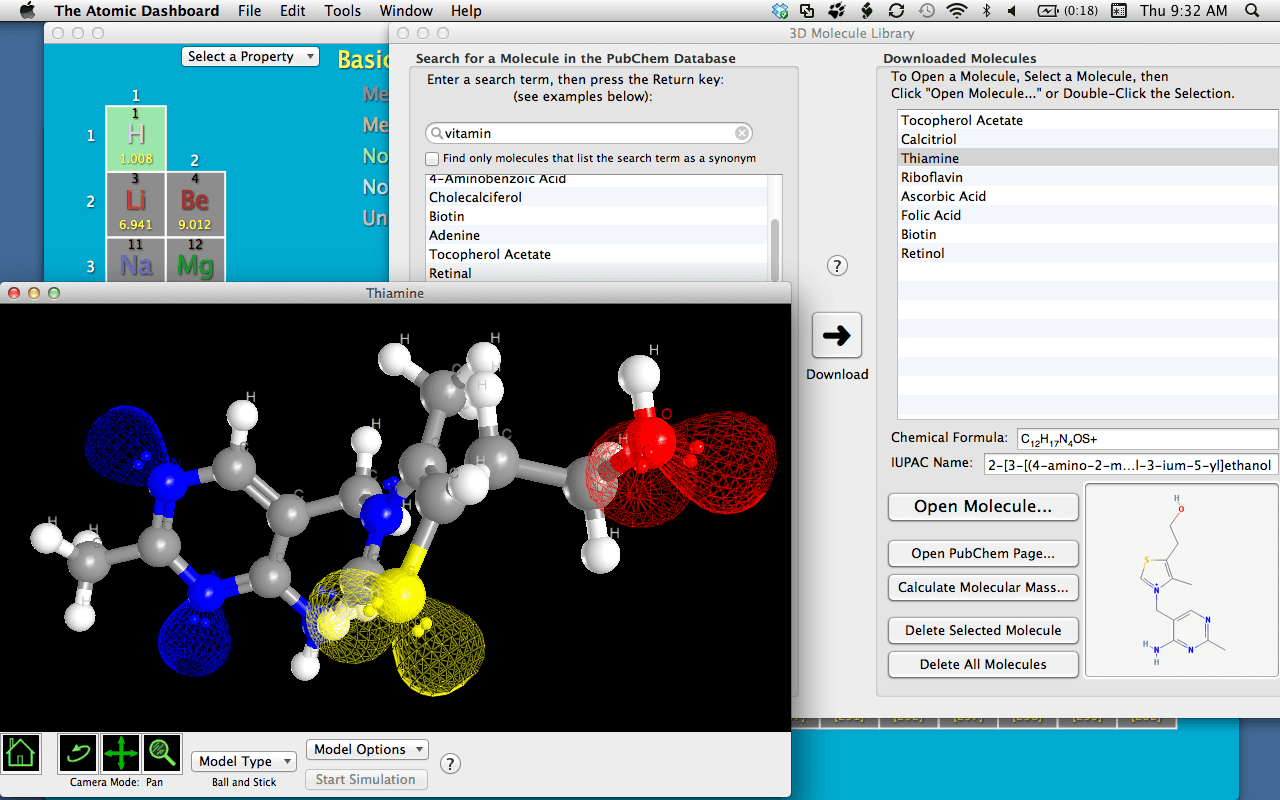Screen dimensions: 1280x800
Task: Select Lithium element tile
Action: (136, 204)
